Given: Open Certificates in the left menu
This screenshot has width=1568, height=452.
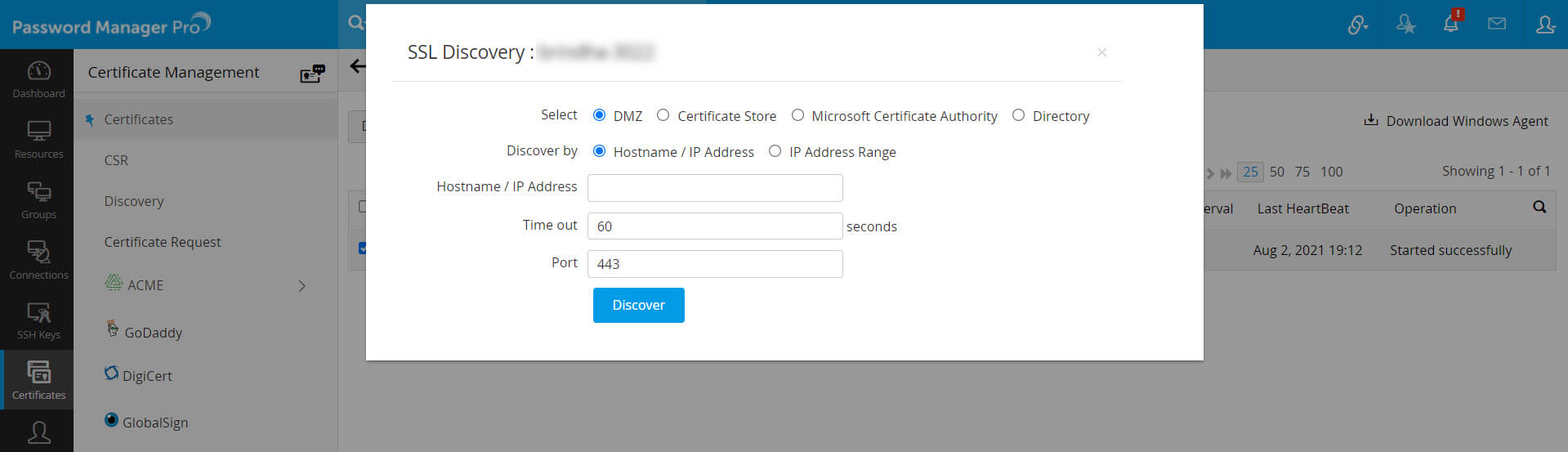Looking at the screenshot, I should (139, 119).
